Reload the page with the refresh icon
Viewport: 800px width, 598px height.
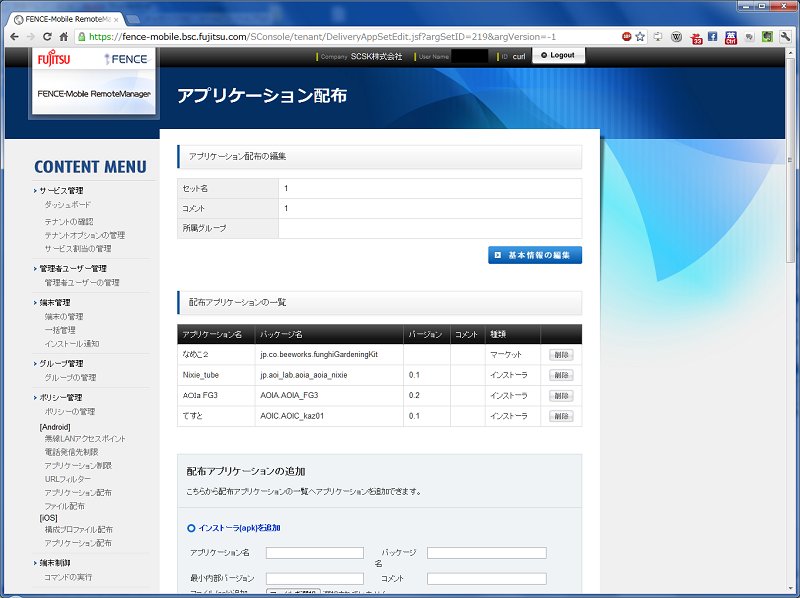(x=47, y=36)
